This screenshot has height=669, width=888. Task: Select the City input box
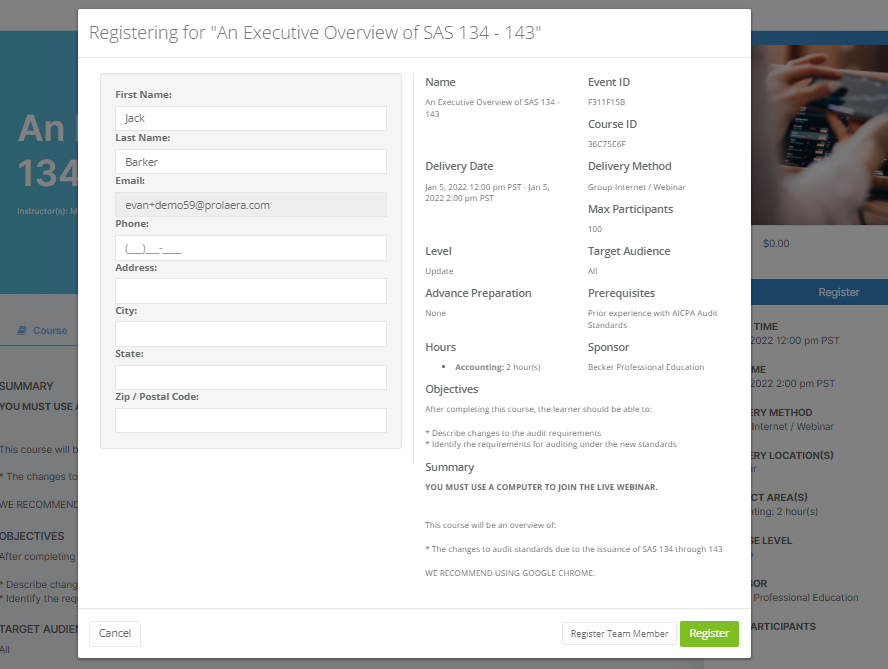(251, 334)
